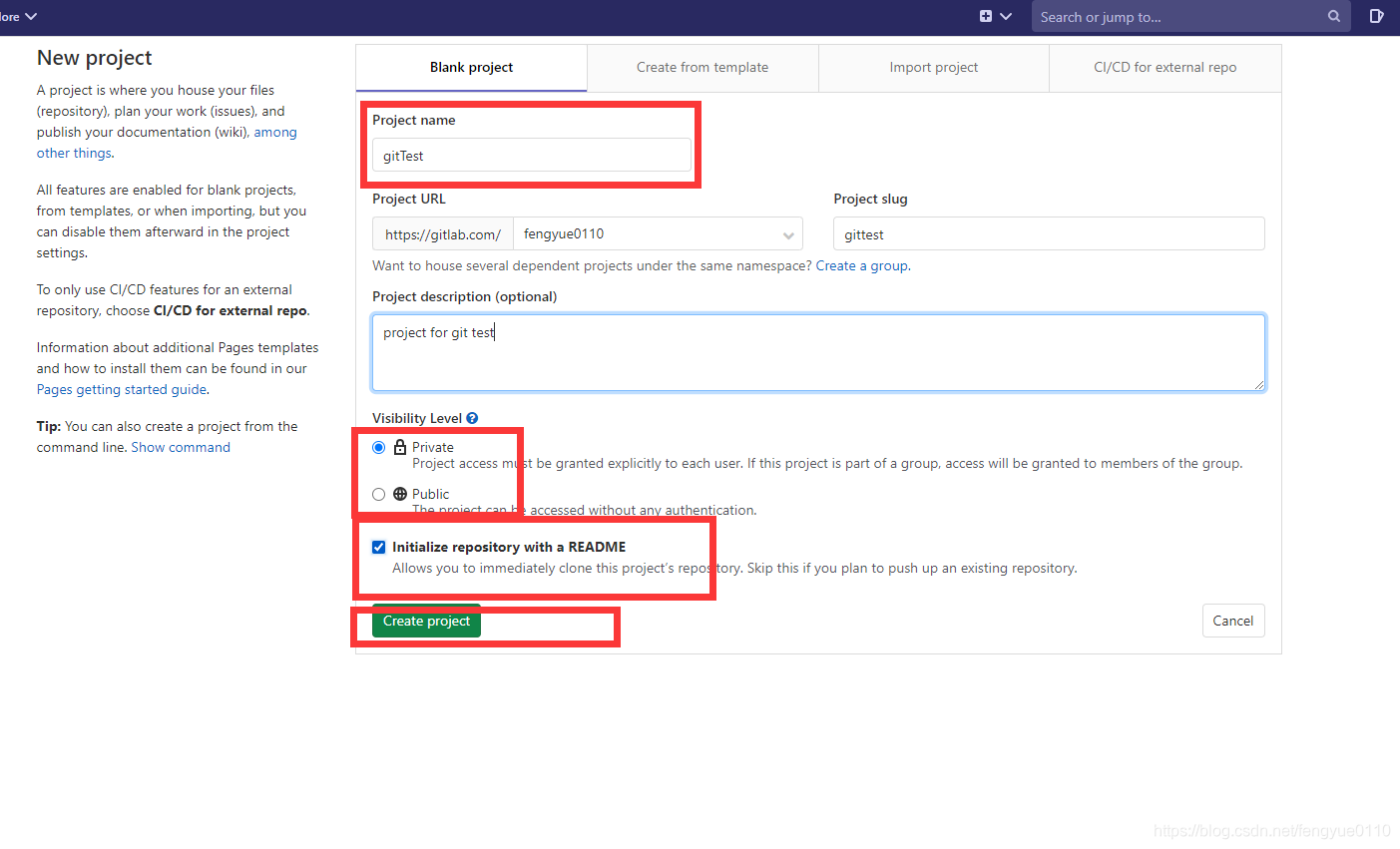Open the GitLab new item plus icon
Viewport: 1400px width, 849px height.
[984, 16]
